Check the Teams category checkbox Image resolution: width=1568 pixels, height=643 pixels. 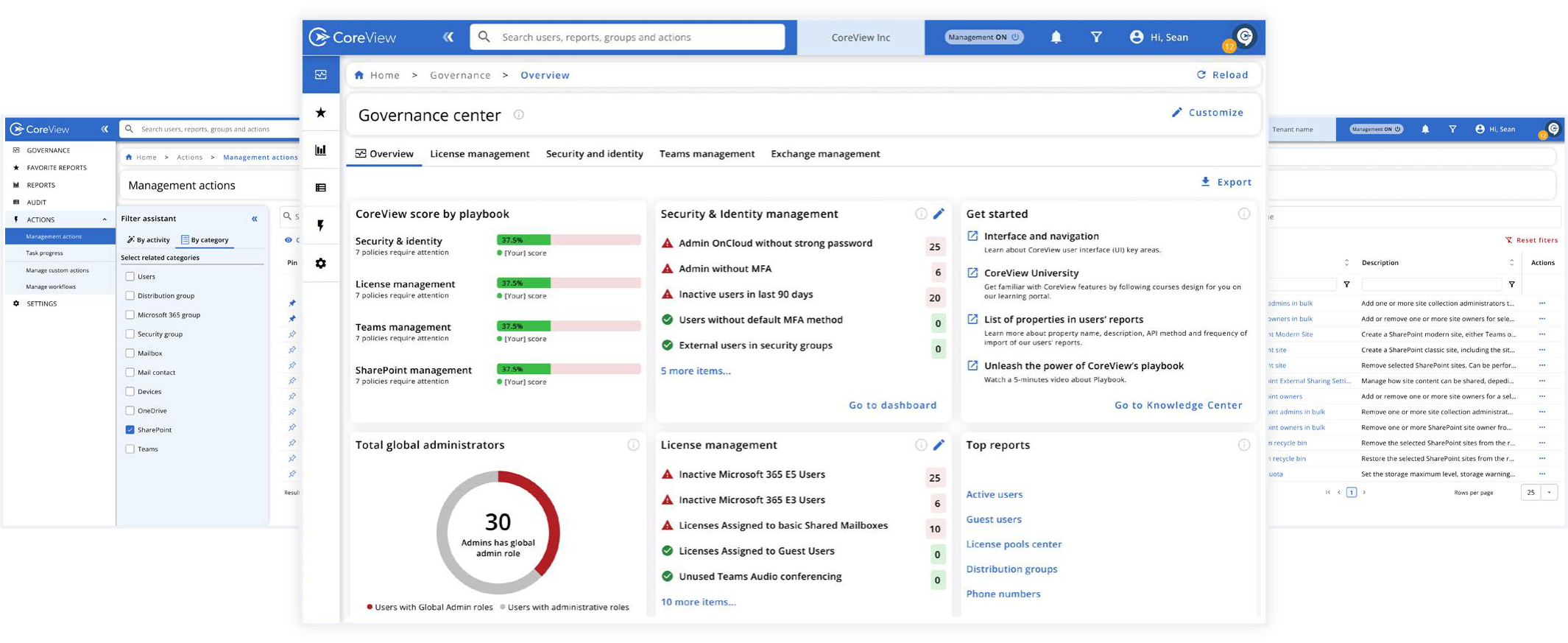click(130, 449)
